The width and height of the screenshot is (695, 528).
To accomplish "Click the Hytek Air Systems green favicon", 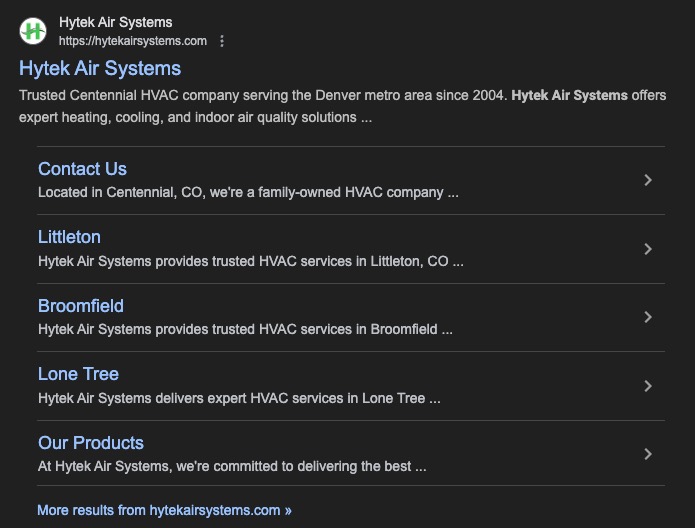I will pos(33,31).
